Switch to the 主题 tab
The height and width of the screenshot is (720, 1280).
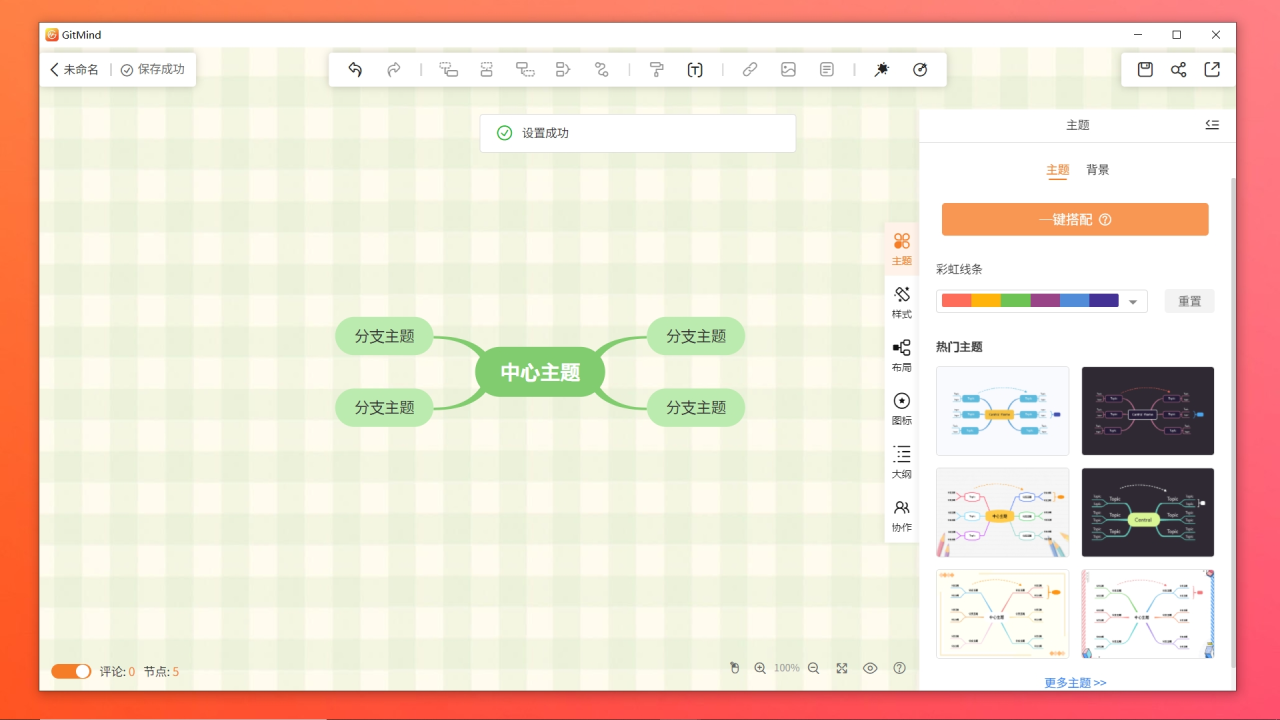click(x=1057, y=169)
